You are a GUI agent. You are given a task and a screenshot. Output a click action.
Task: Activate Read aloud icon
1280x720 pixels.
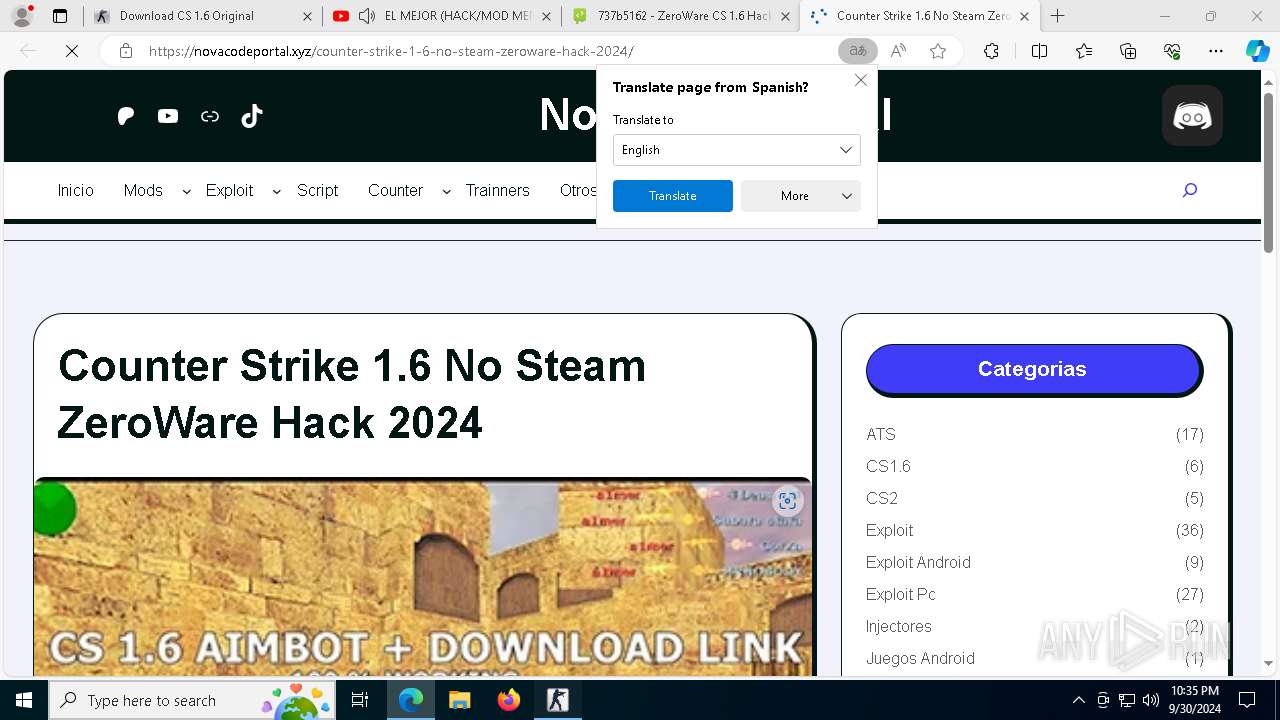click(x=898, y=51)
